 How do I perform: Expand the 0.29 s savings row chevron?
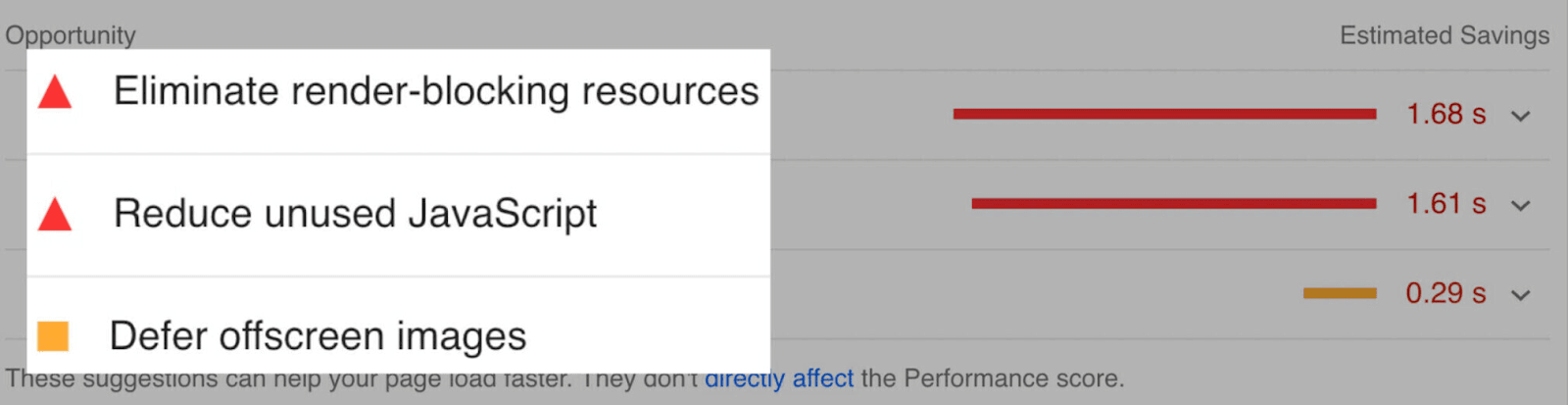tap(1520, 295)
